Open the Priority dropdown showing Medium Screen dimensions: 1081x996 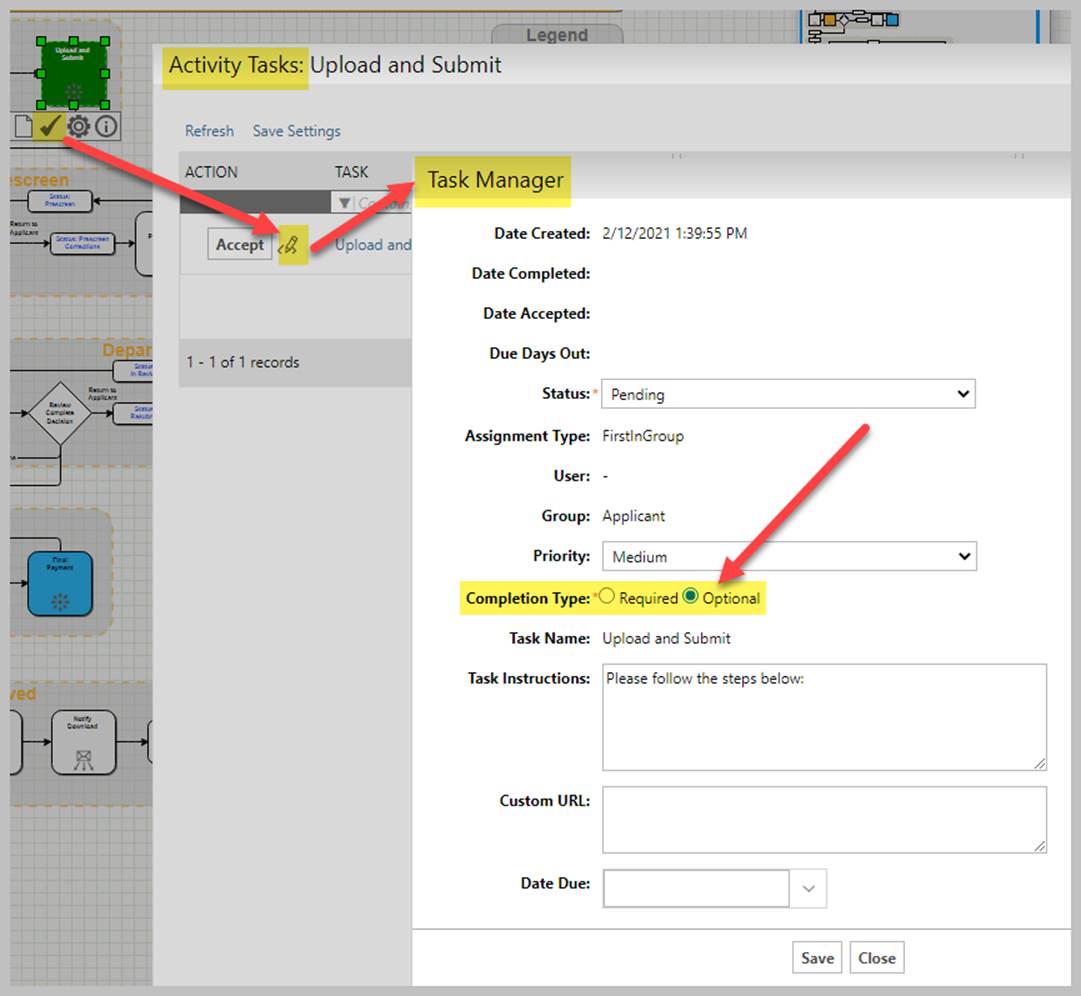coord(788,556)
